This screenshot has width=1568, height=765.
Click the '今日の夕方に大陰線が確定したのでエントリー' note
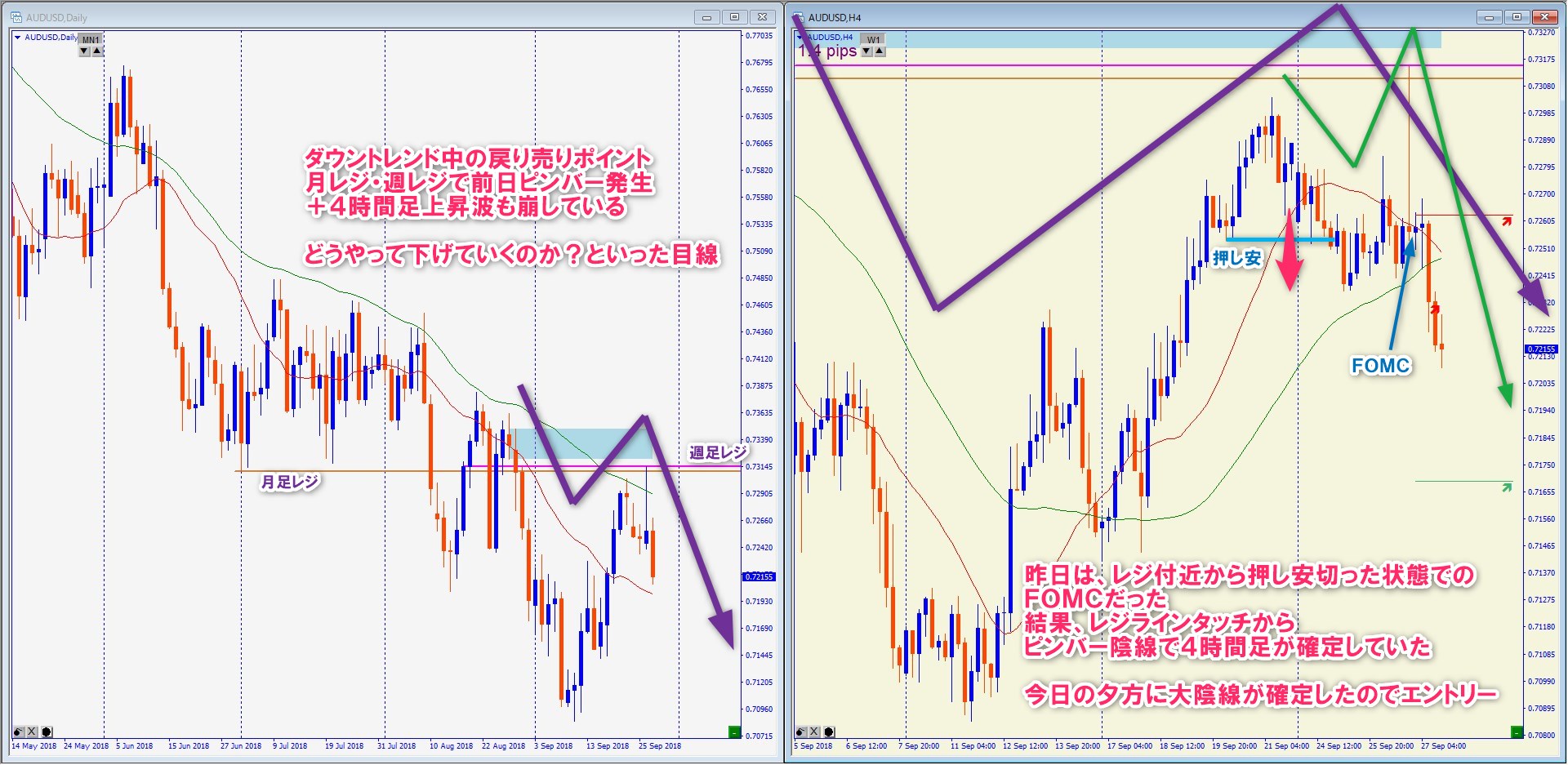click(x=1261, y=695)
